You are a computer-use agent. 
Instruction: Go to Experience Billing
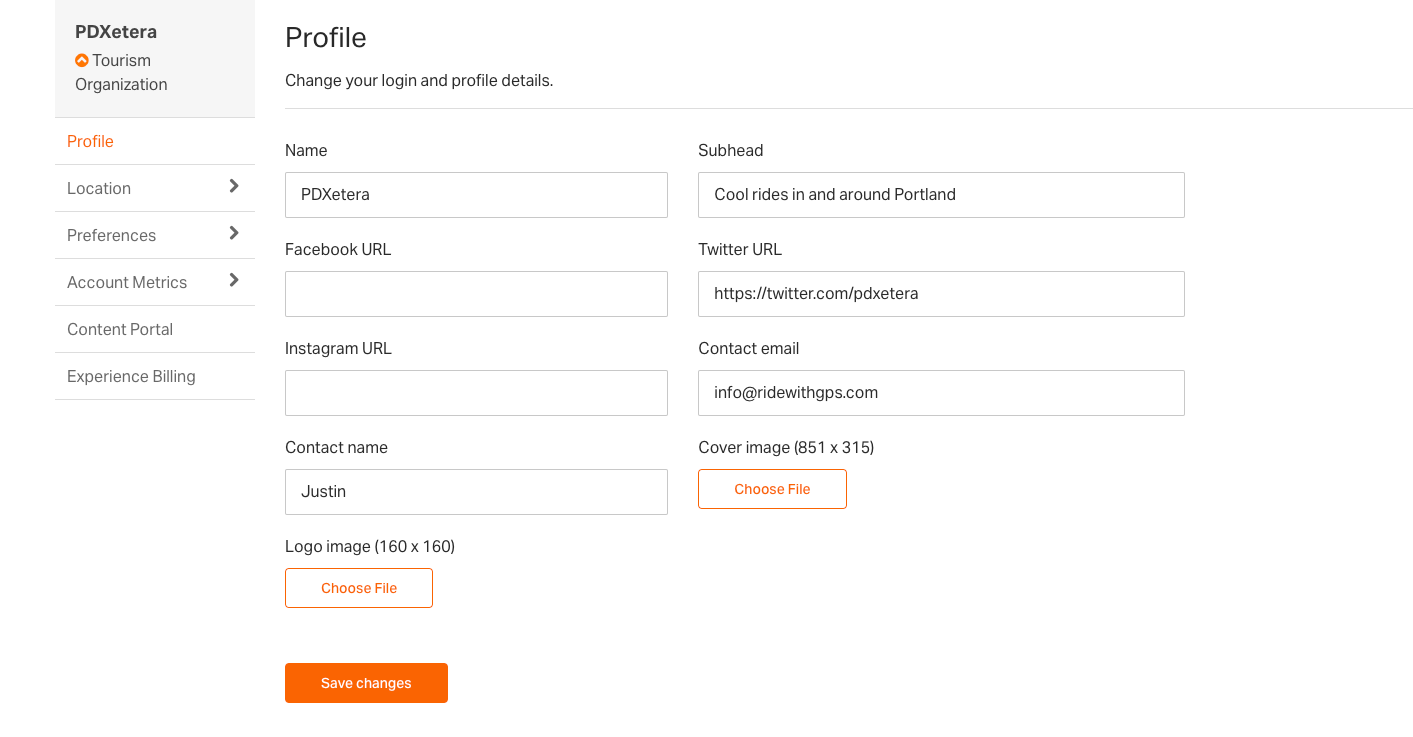click(x=155, y=376)
